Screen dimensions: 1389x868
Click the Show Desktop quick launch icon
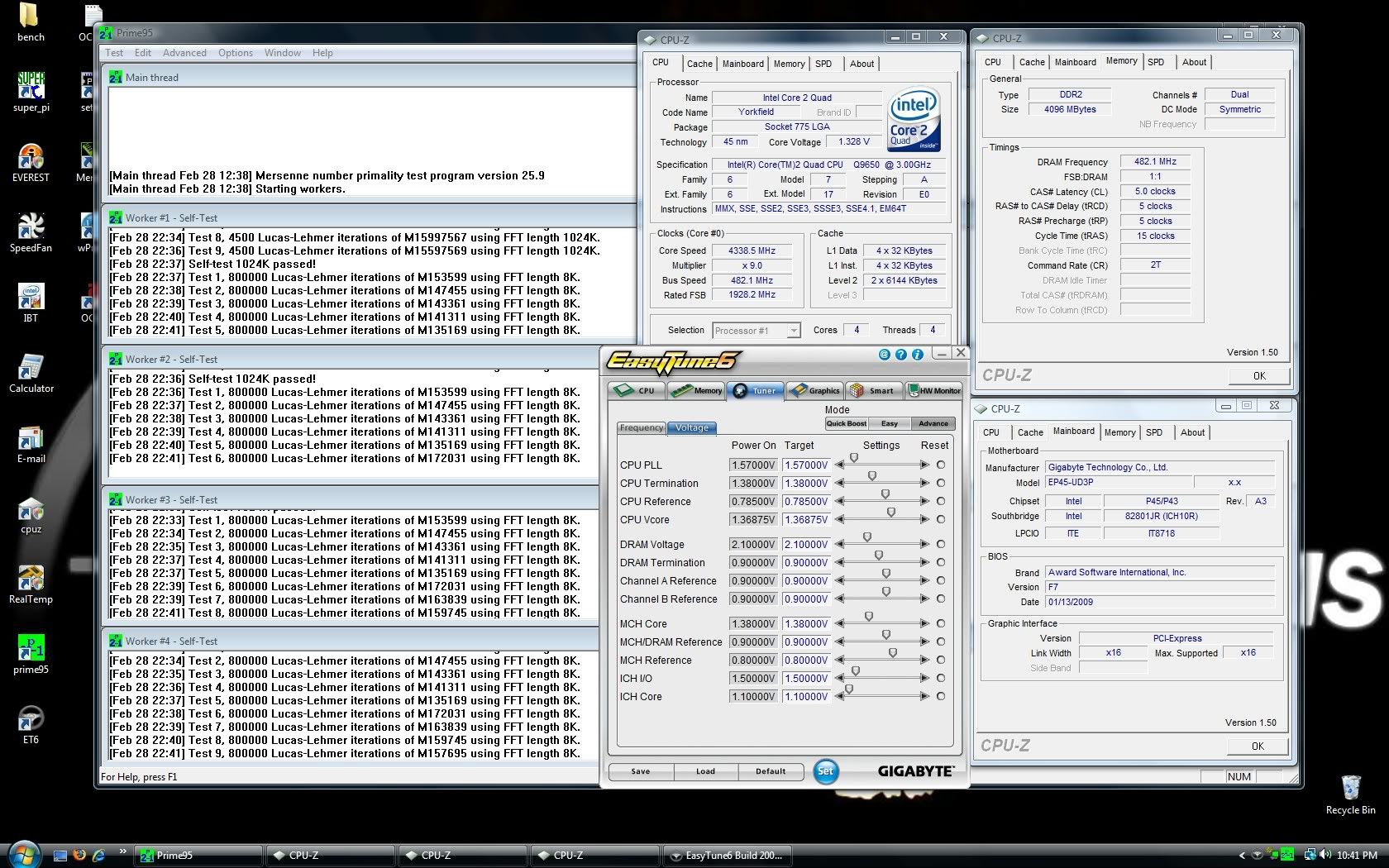pos(60,855)
